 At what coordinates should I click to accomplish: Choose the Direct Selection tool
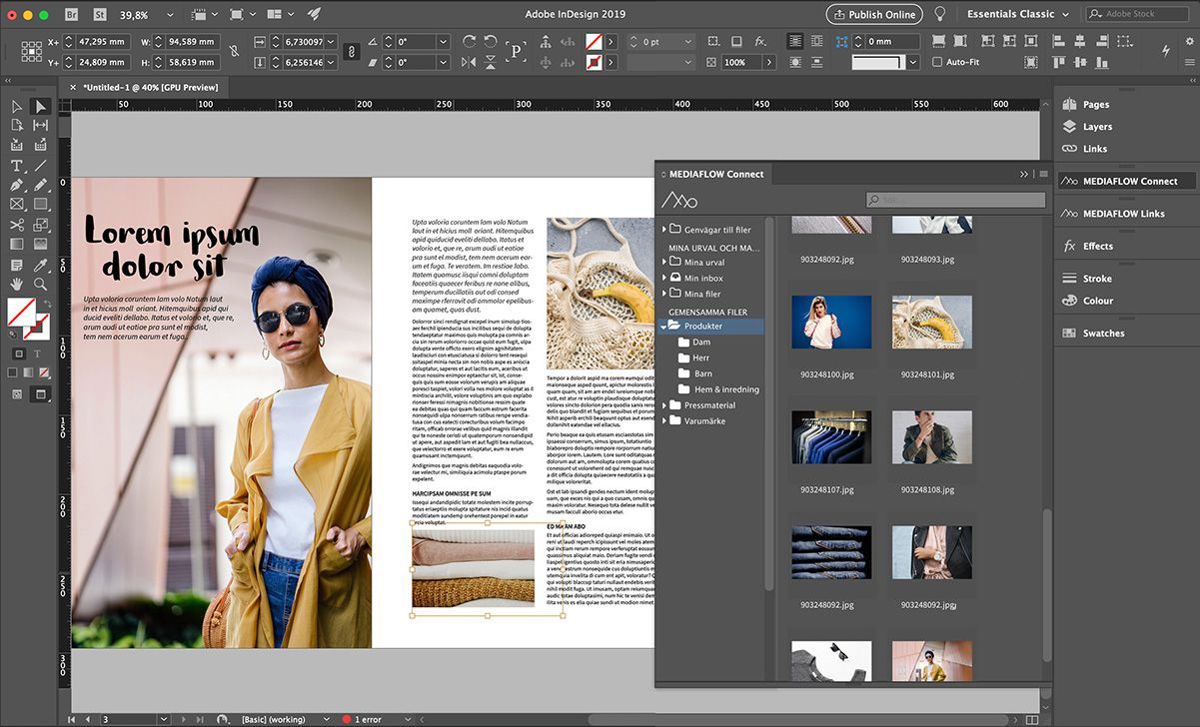coord(41,106)
